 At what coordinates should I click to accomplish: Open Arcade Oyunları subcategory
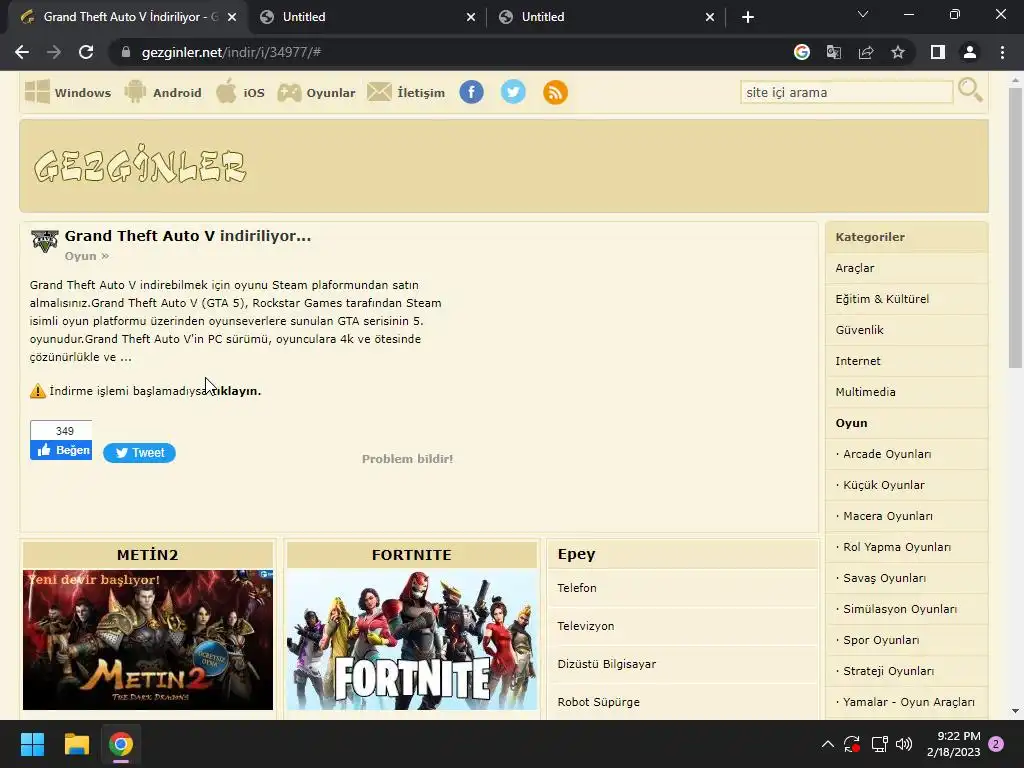(x=906, y=454)
